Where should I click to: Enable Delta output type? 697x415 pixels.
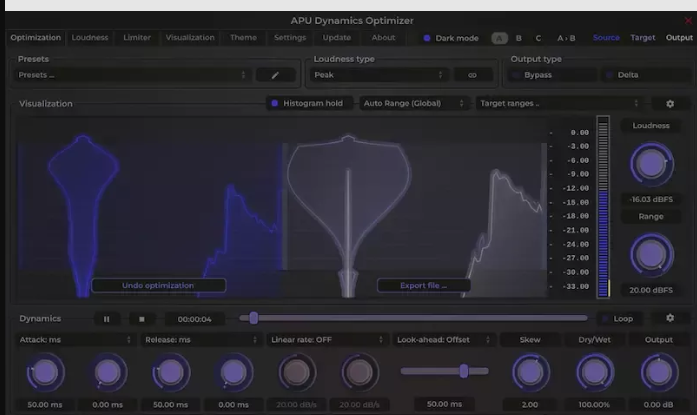[645, 75]
